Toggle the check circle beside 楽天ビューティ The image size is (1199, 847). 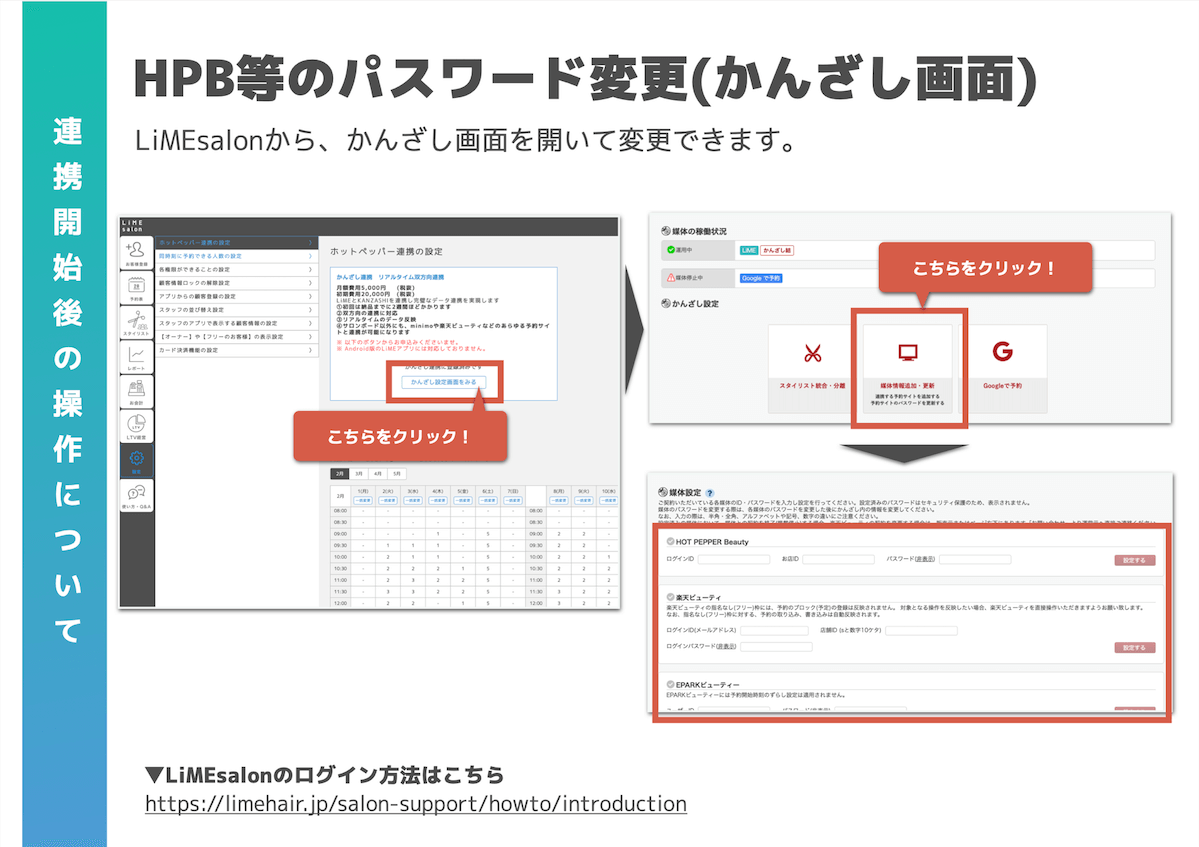point(670,597)
